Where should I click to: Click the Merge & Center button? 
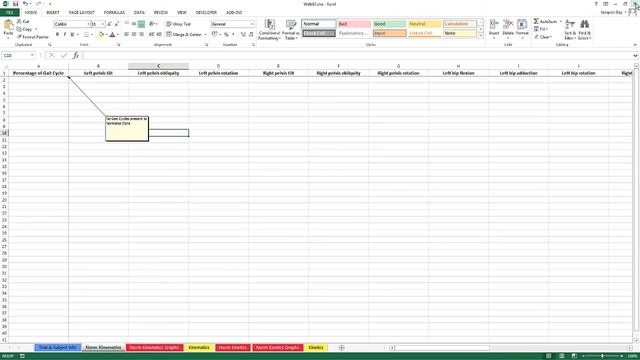pyautogui.click(x=184, y=35)
